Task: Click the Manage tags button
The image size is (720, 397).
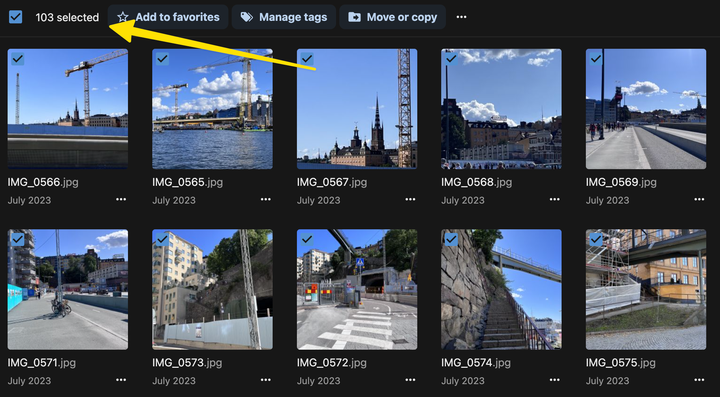Action: click(284, 17)
